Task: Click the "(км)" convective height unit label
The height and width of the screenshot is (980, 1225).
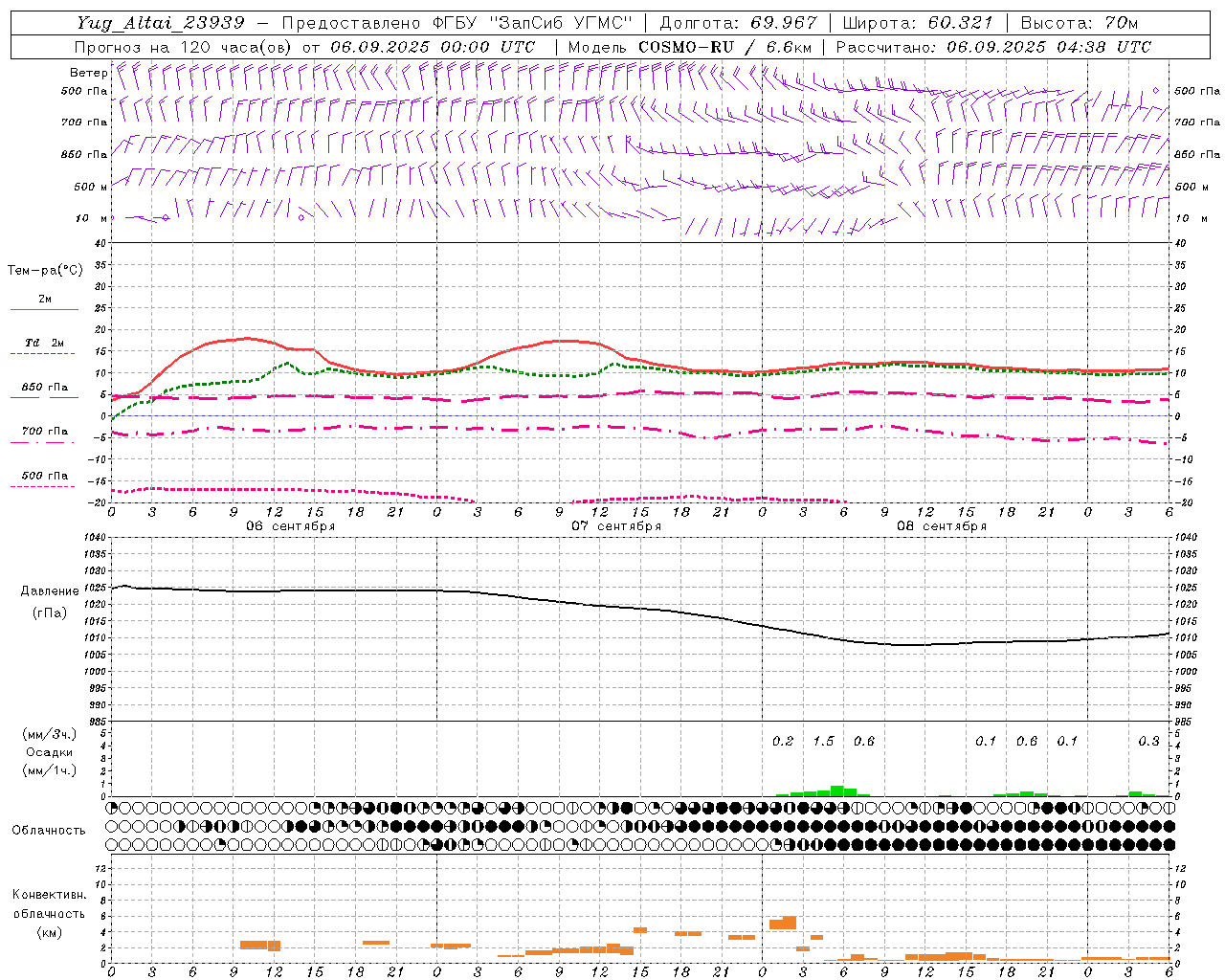Action: tap(49, 932)
